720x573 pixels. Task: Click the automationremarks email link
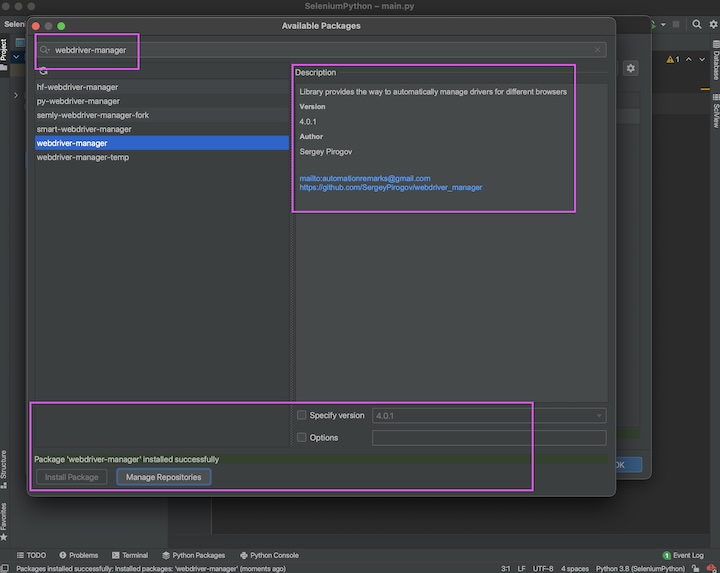tap(365, 178)
